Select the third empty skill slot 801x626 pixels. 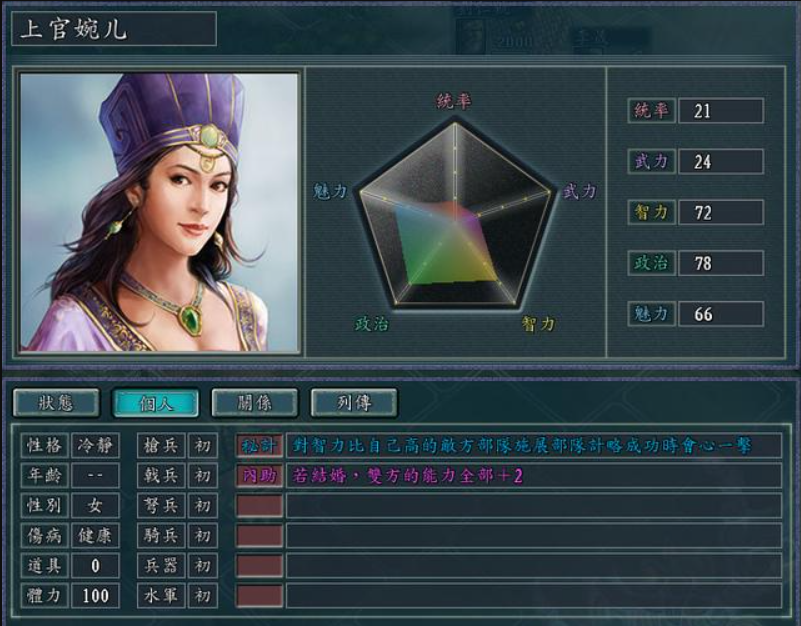pos(509,566)
